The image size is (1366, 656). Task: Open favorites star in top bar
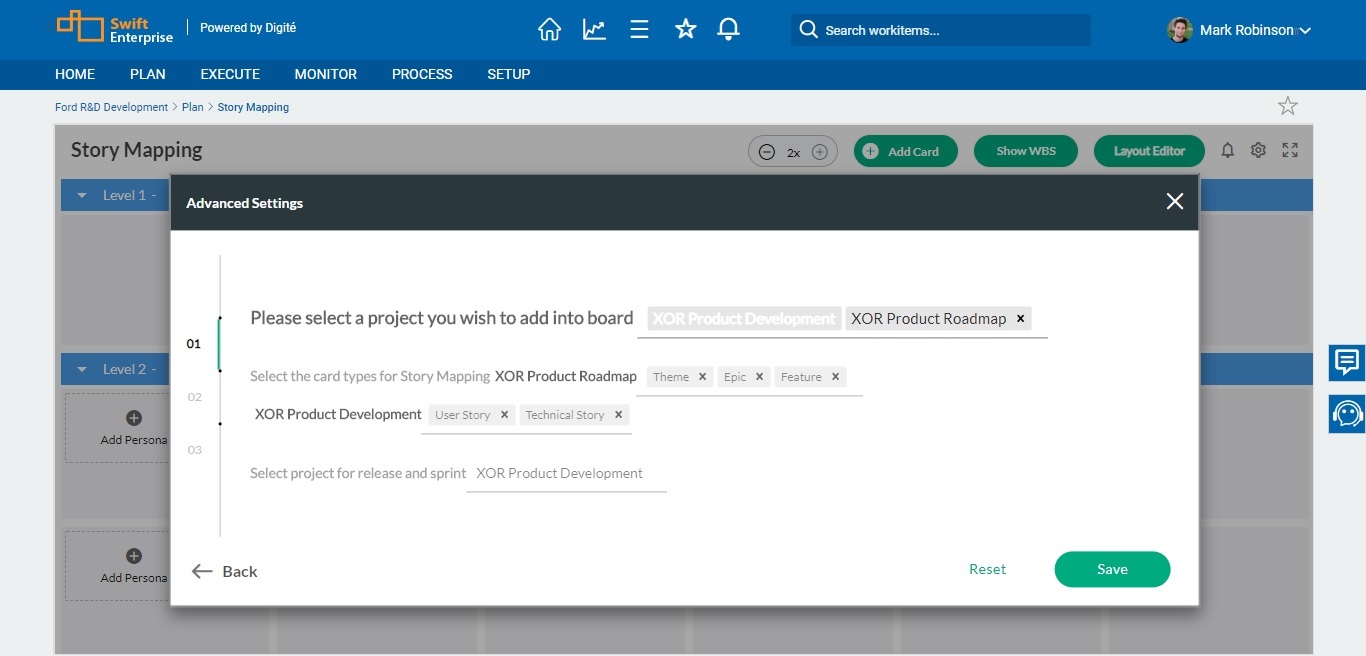[685, 29]
